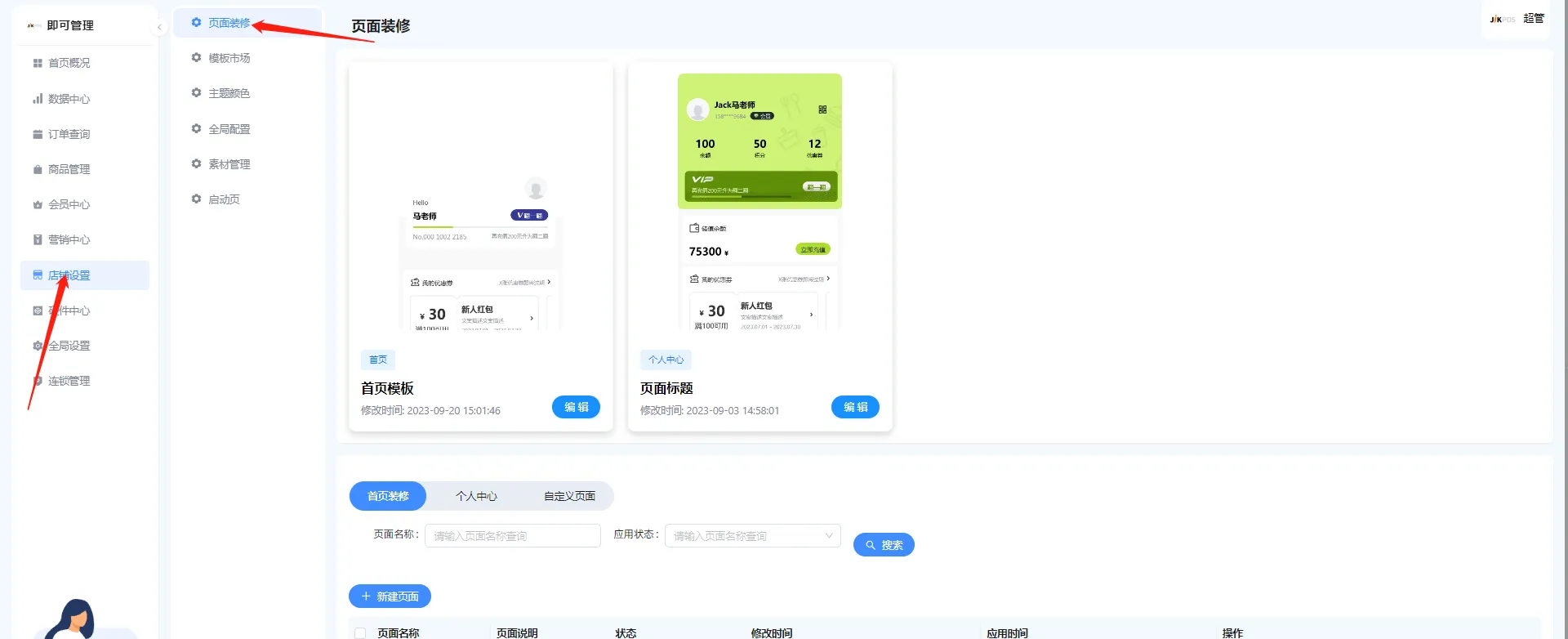1568x639 pixels.
Task: Click the 操作 column header
Action: pos(1232,633)
